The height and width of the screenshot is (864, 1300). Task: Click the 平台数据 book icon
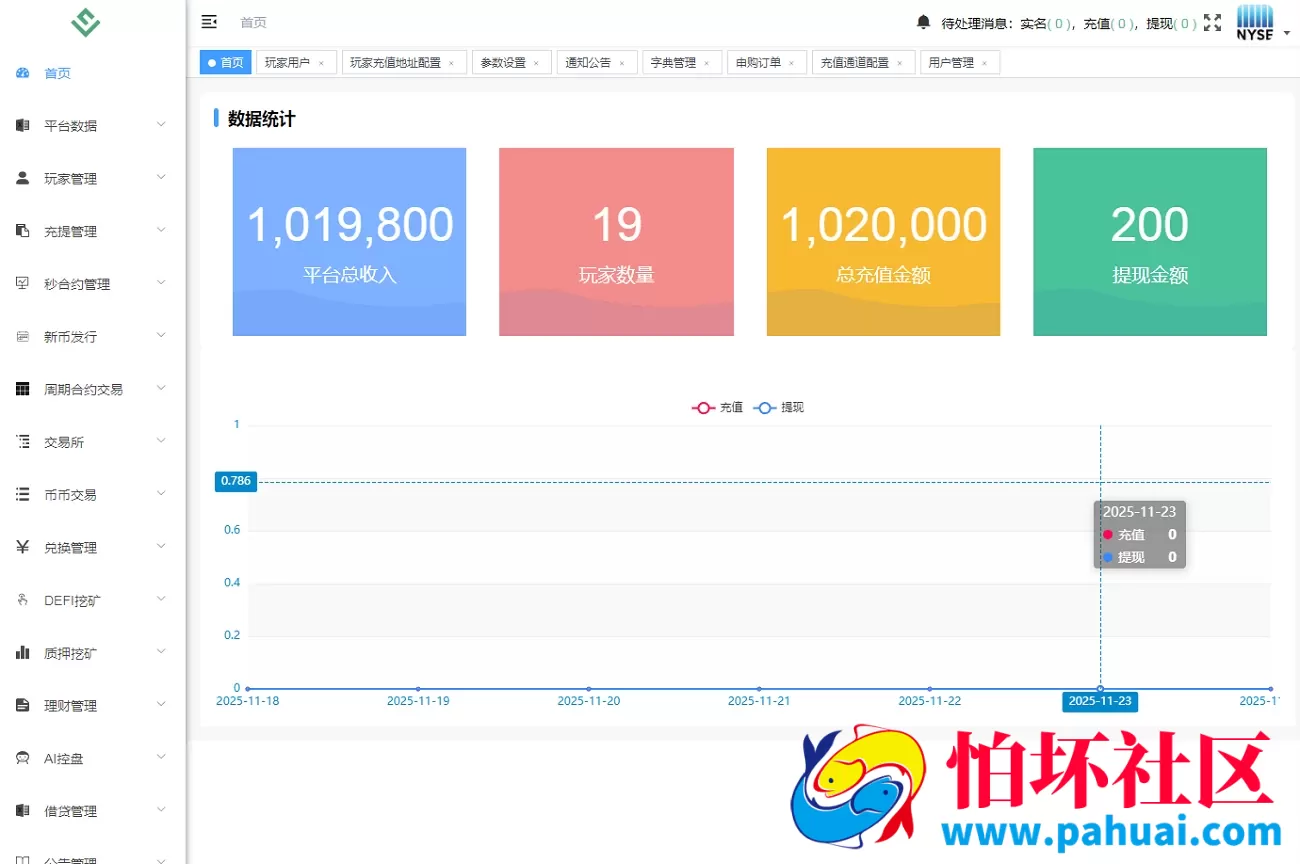click(23, 126)
